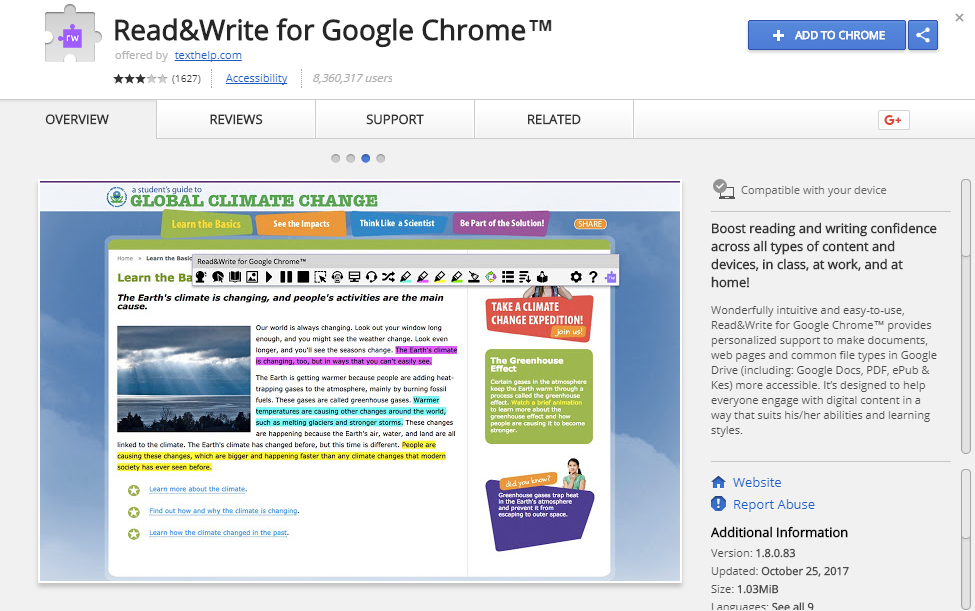Screen dimensions: 975x611
Task: Click the 'Size: 1.03MiB' text
Action: tap(744, 589)
